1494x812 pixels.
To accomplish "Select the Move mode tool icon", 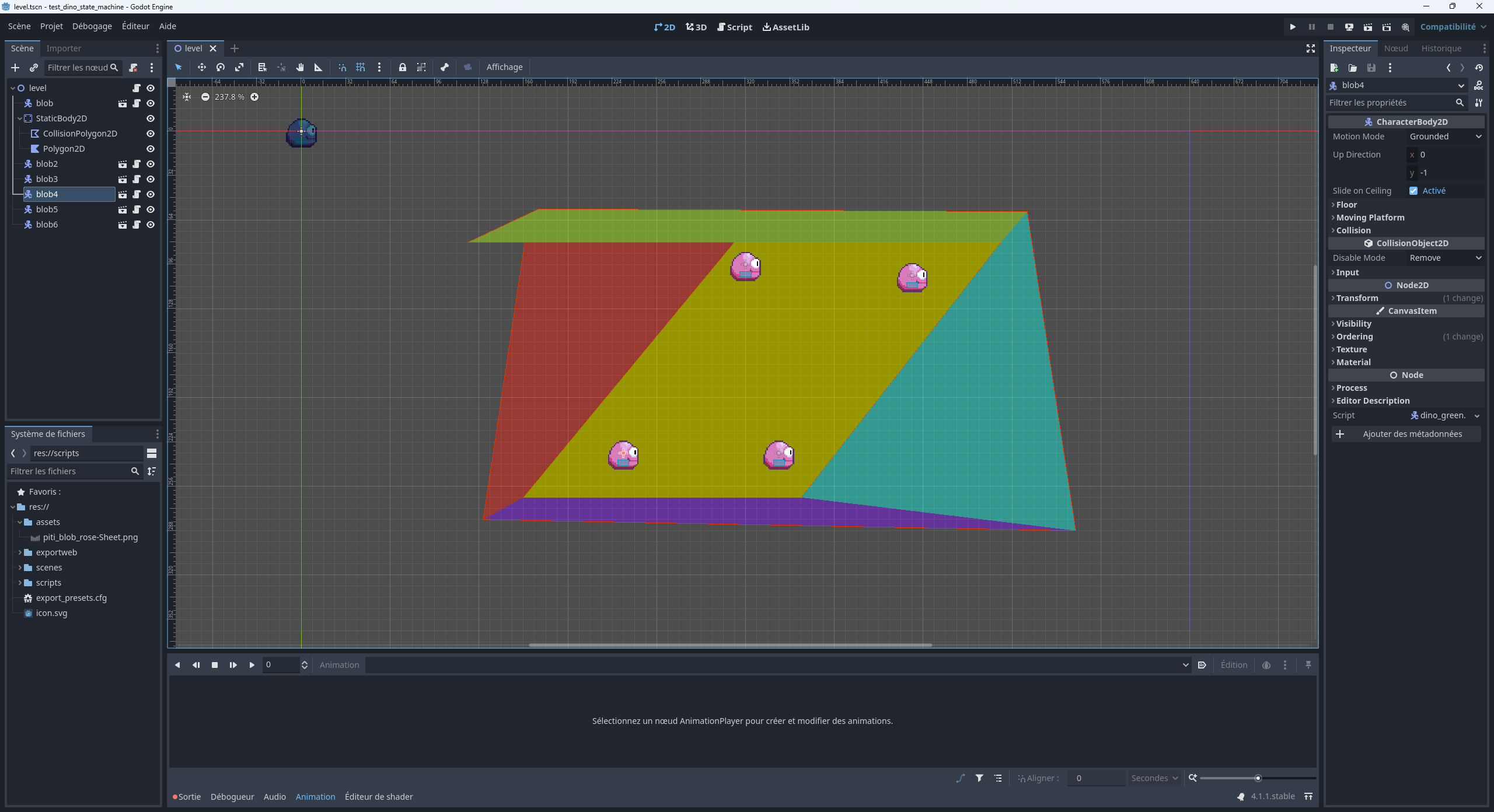I will click(201, 67).
